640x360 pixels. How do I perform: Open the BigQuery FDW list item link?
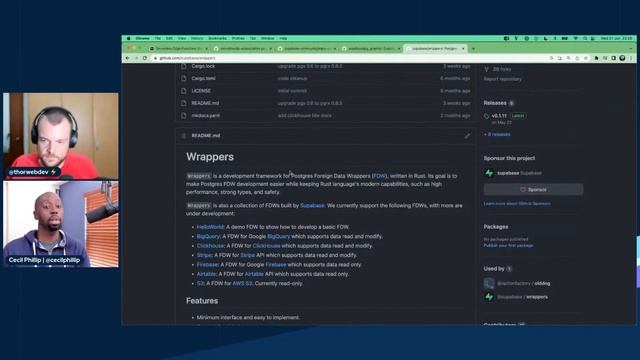click(x=208, y=236)
